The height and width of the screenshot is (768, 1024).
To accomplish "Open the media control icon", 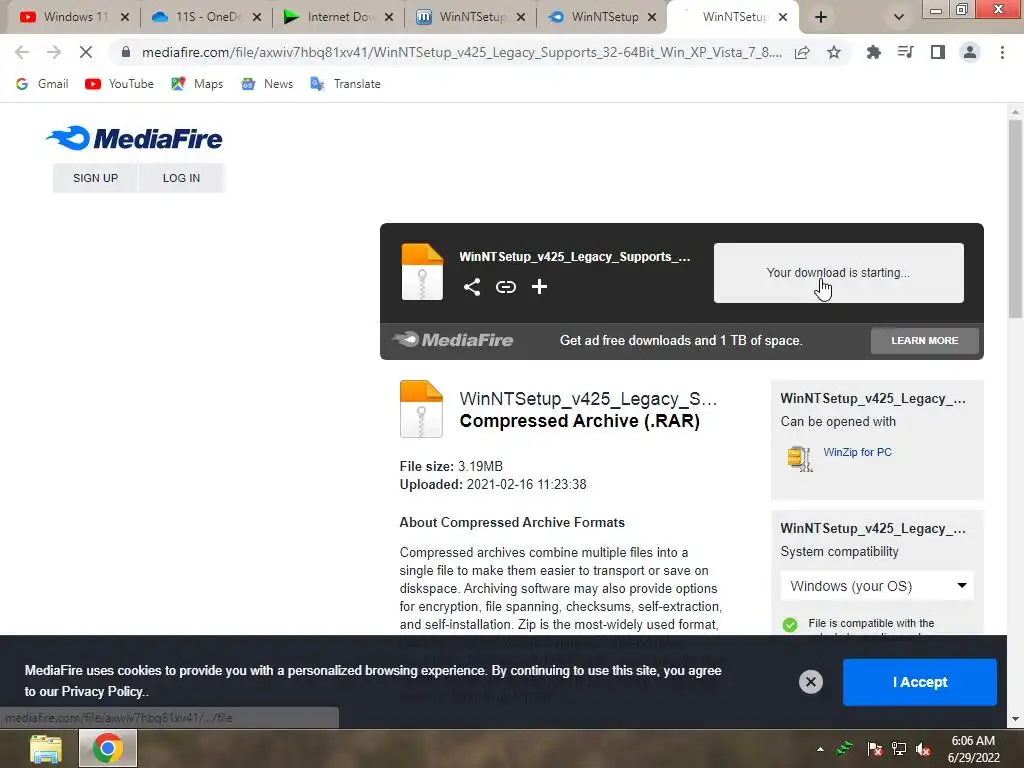I will [x=905, y=52].
